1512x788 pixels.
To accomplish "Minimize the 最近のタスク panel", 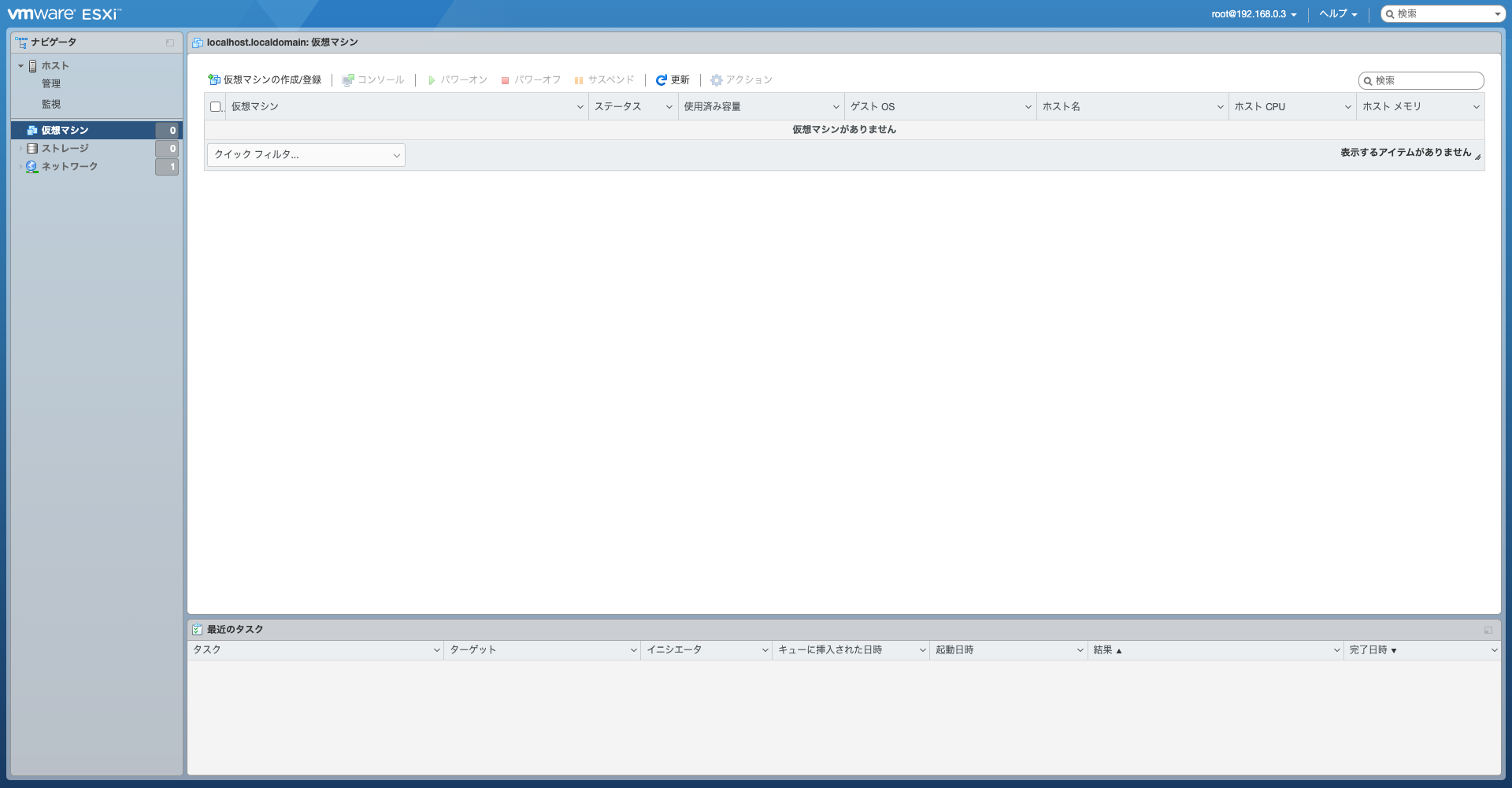I will [x=1488, y=630].
